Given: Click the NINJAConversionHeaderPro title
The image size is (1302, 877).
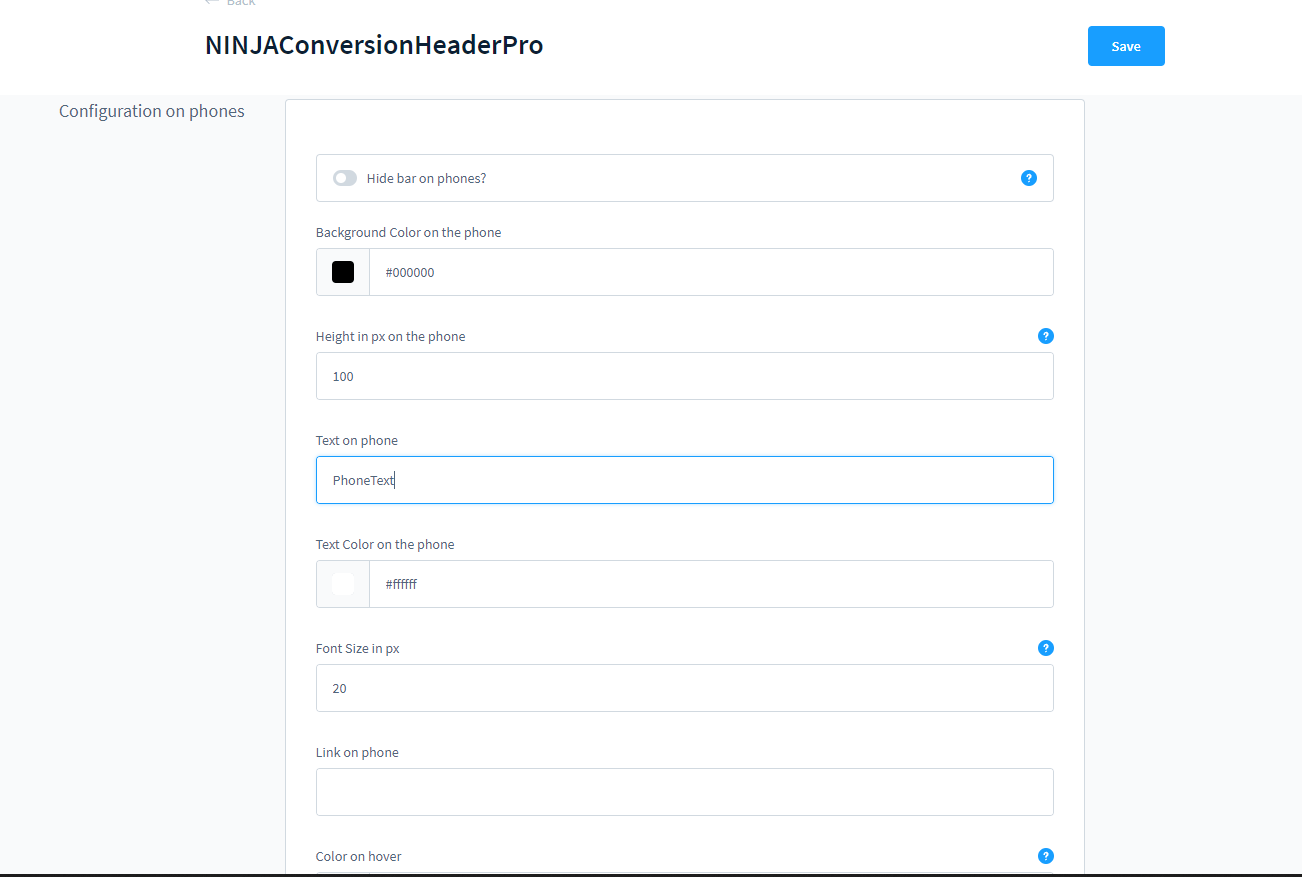Looking at the screenshot, I should pyautogui.click(x=374, y=45).
